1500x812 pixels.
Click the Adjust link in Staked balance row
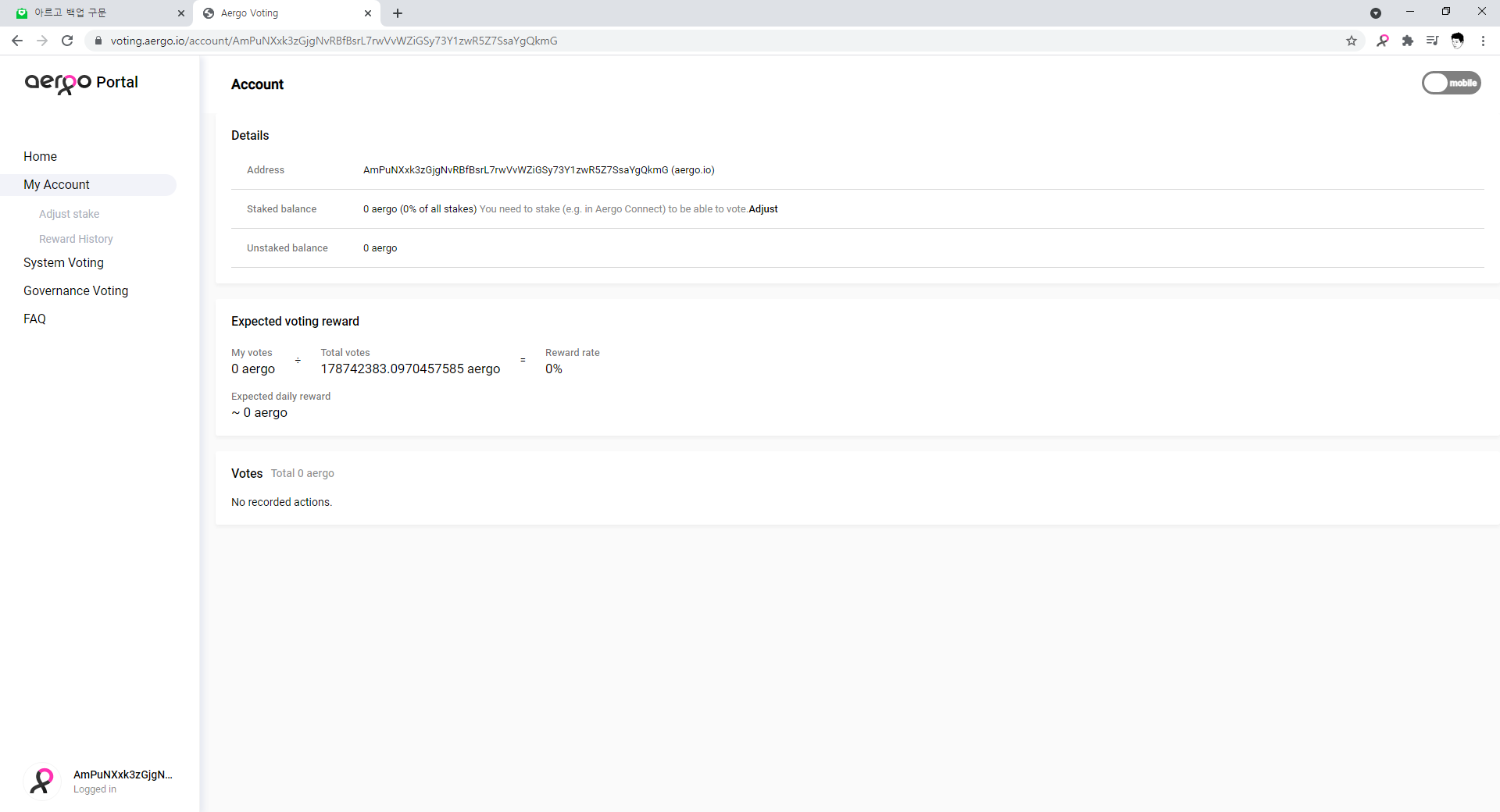(x=763, y=209)
